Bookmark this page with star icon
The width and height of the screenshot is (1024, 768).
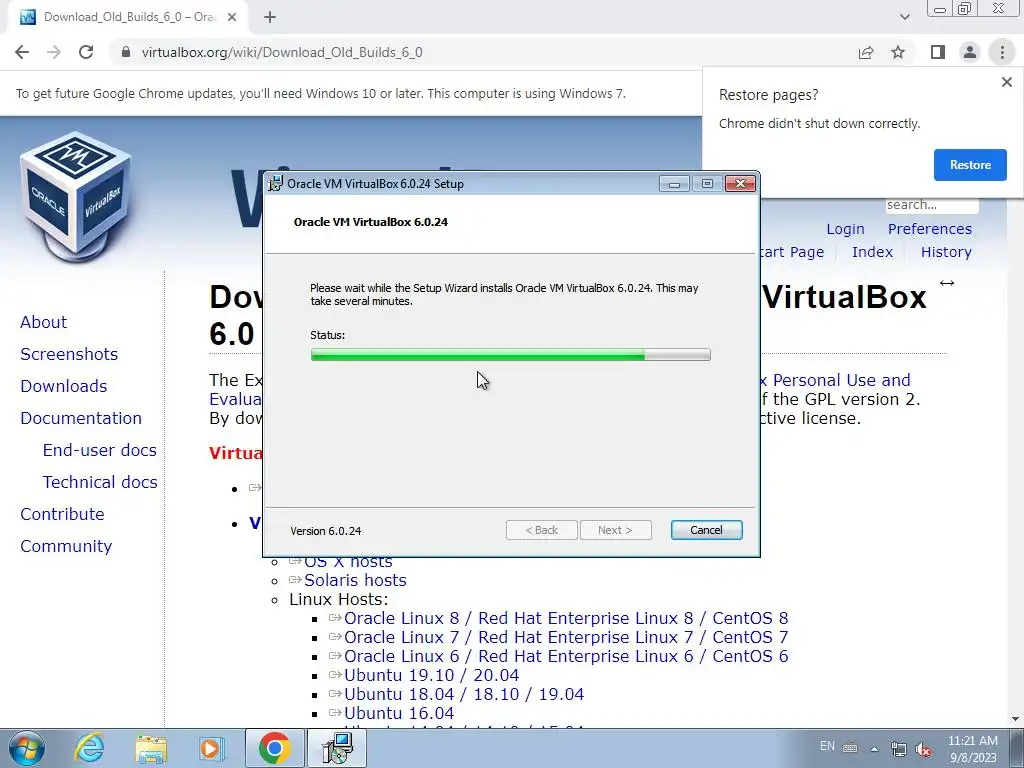coord(898,52)
